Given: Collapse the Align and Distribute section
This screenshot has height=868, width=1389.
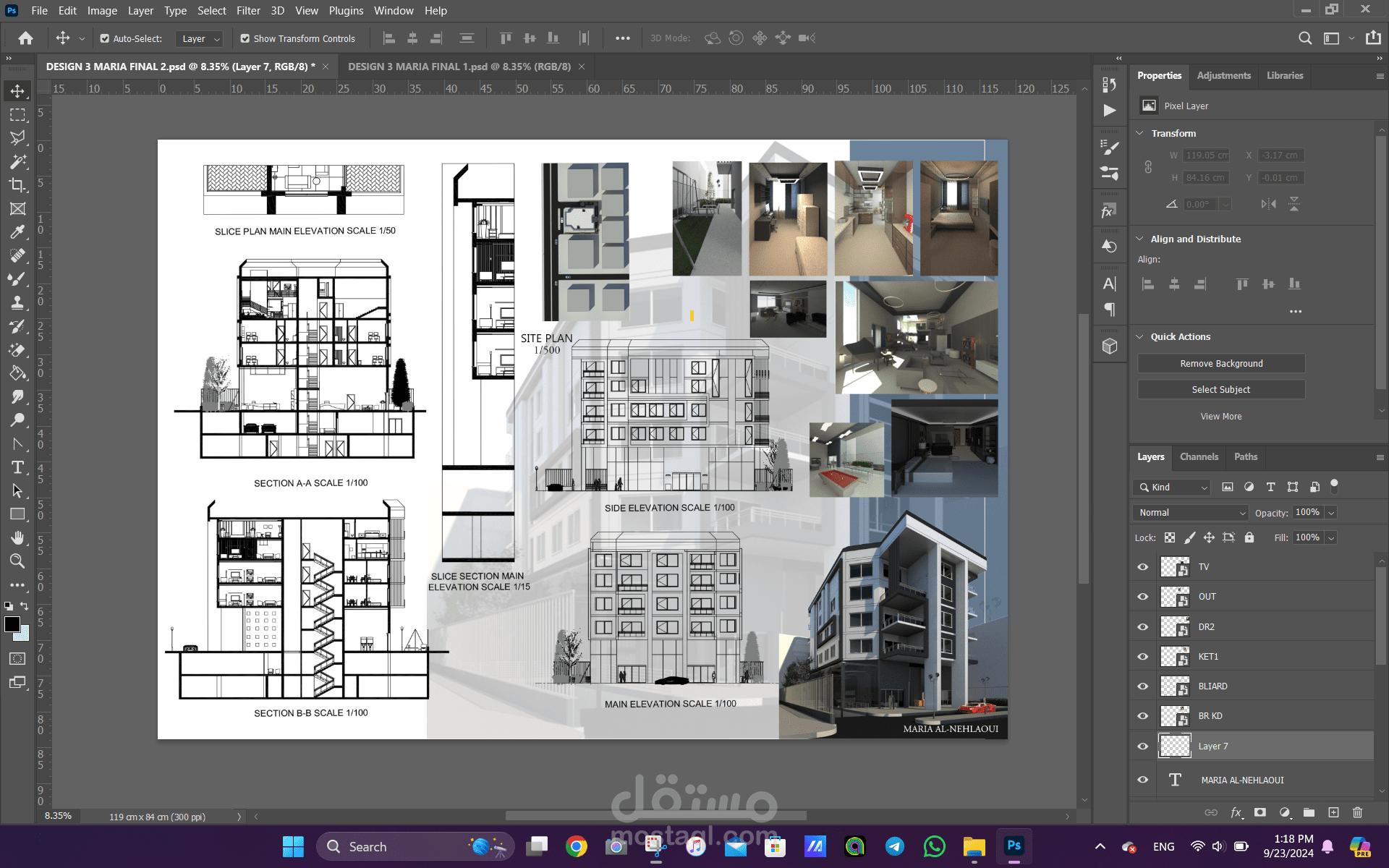Looking at the screenshot, I should tap(1140, 239).
